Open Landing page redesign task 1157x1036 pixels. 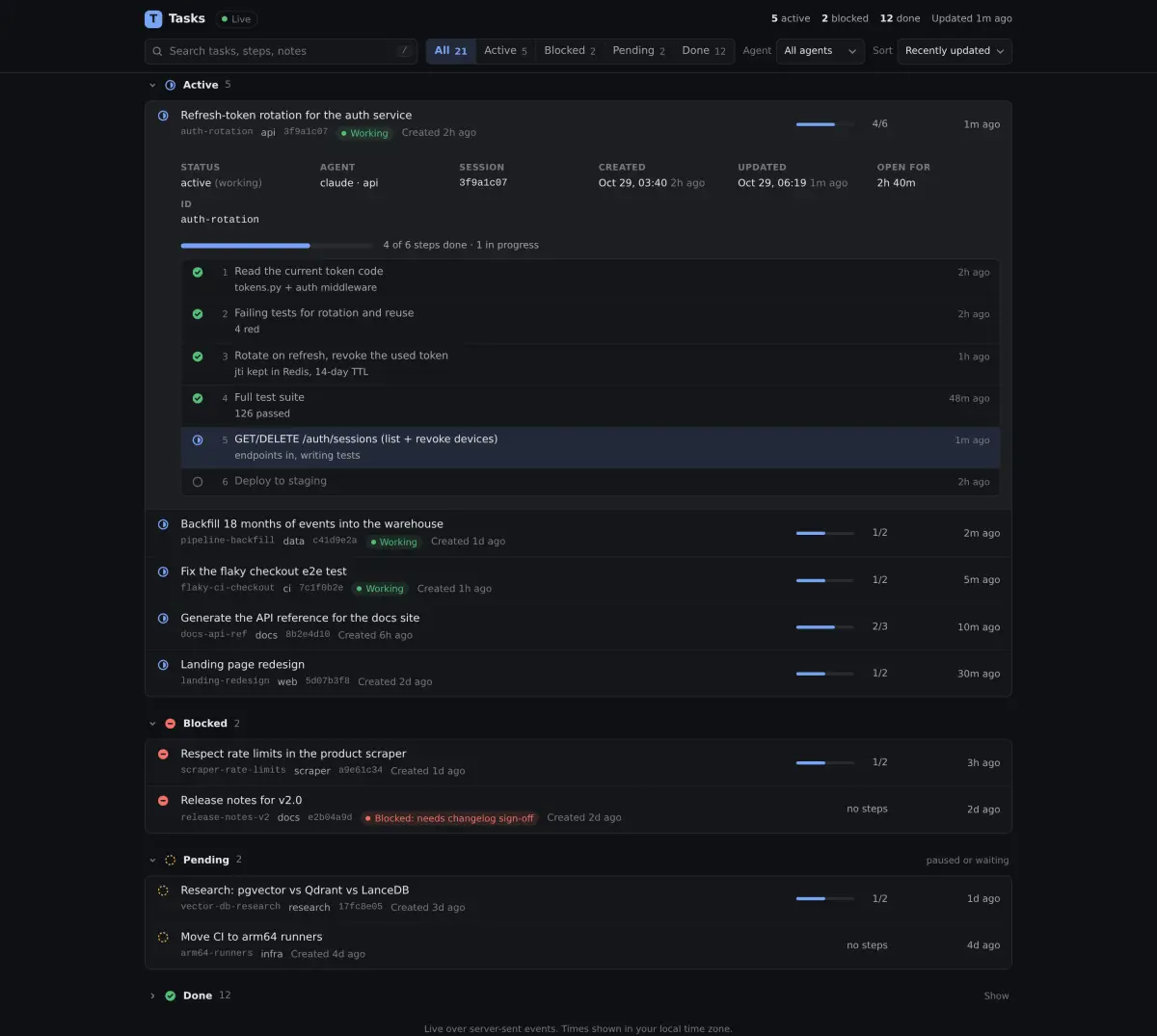[578, 673]
